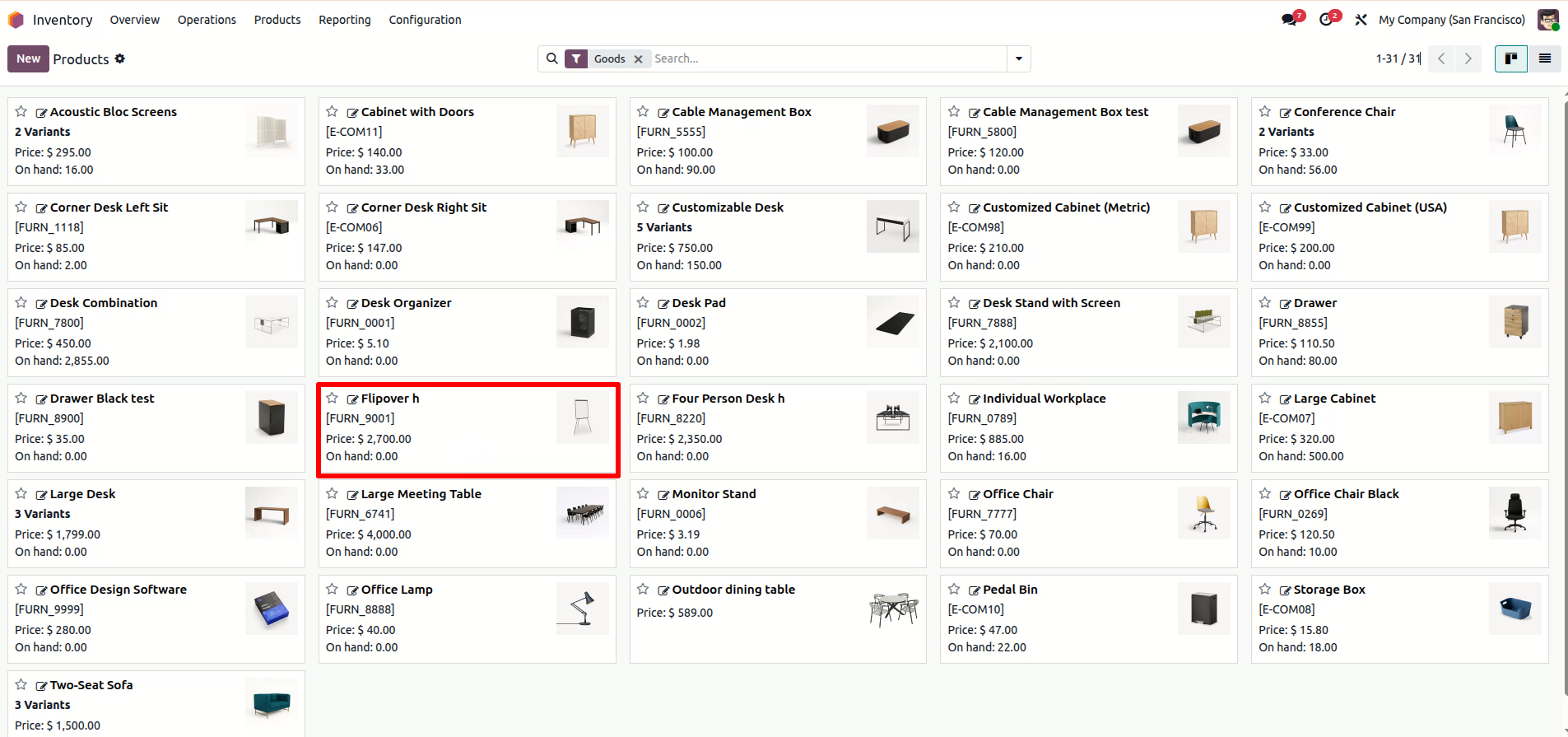1568x737 pixels.
Task: Click edit icon beside Conference Chair
Action: click(x=1285, y=113)
